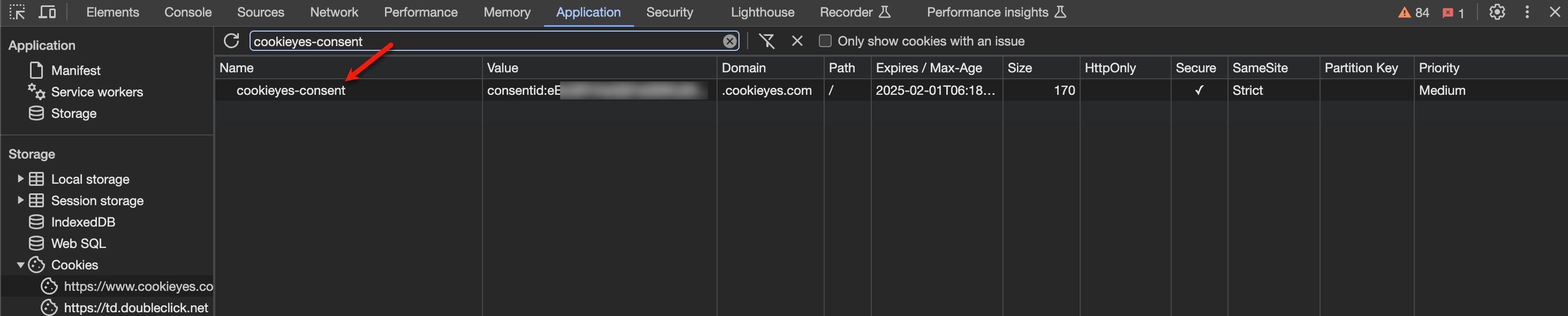Expand the Session storage tree item
The width and height of the screenshot is (1568, 316).
click(x=20, y=200)
